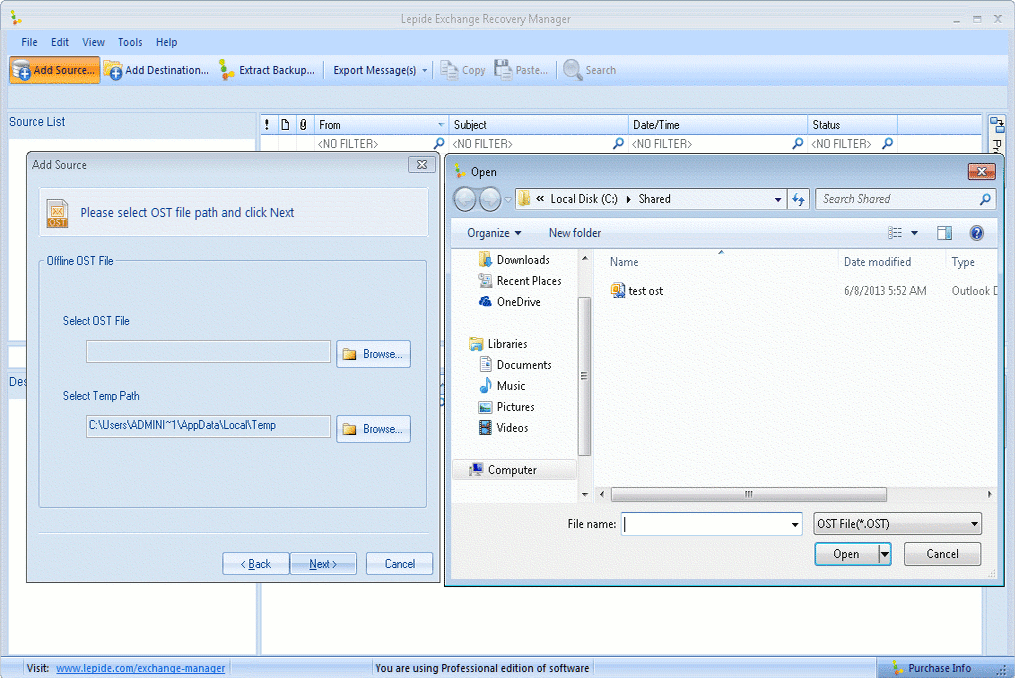Screen dimensions: 1019x678
Task: Open the View menu
Action: coord(94,42)
